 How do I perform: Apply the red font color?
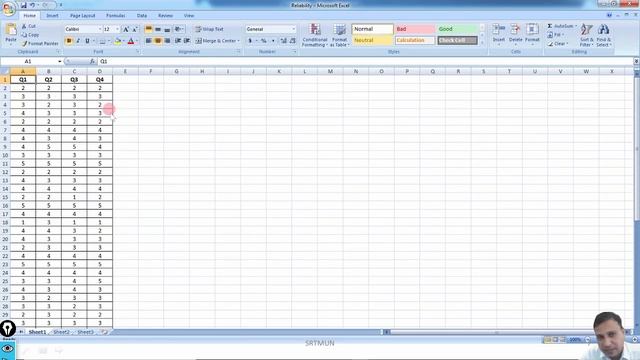[x=131, y=41]
